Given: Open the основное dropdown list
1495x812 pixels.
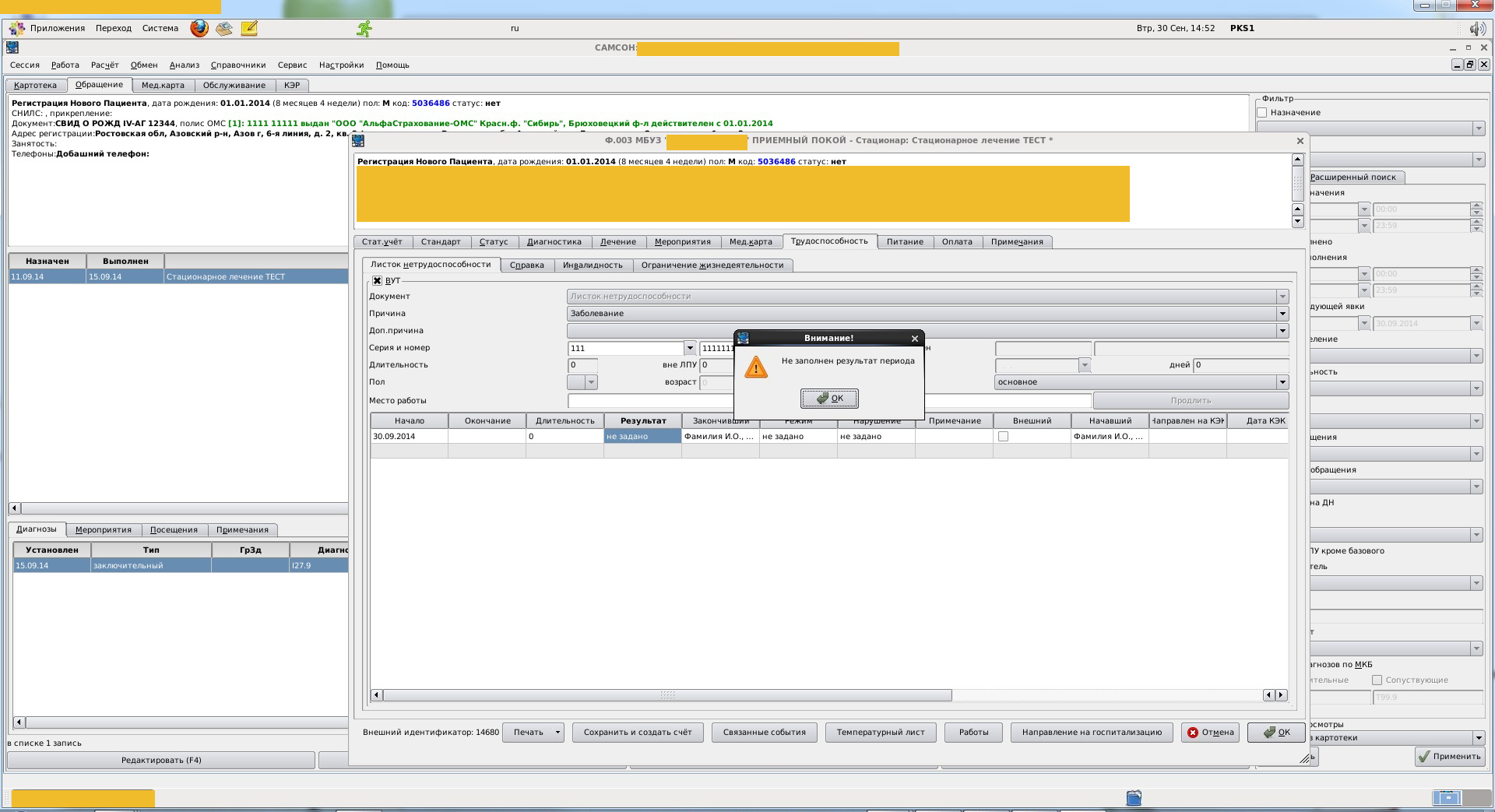Looking at the screenshot, I should tap(1282, 382).
